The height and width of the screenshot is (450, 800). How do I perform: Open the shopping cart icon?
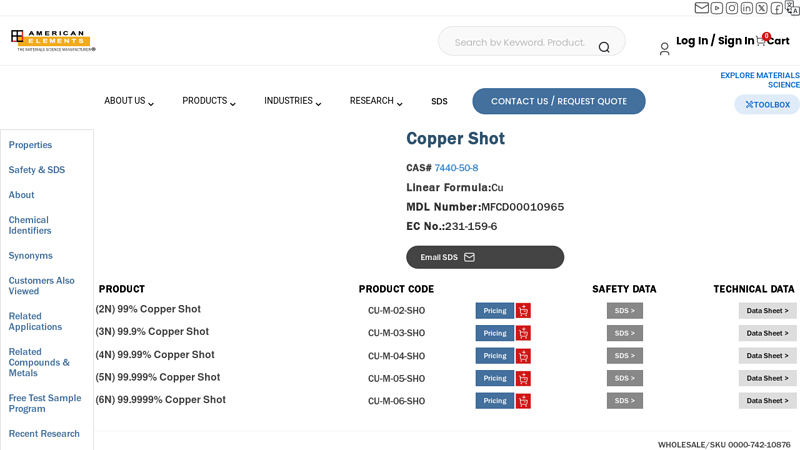pos(761,41)
